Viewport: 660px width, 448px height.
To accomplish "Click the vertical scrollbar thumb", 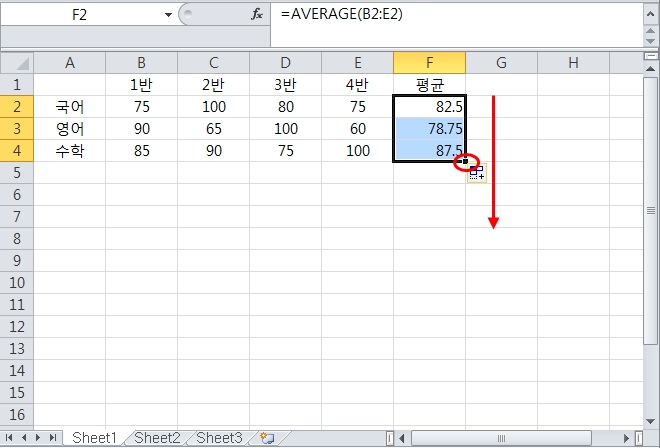I will click(x=650, y=211).
